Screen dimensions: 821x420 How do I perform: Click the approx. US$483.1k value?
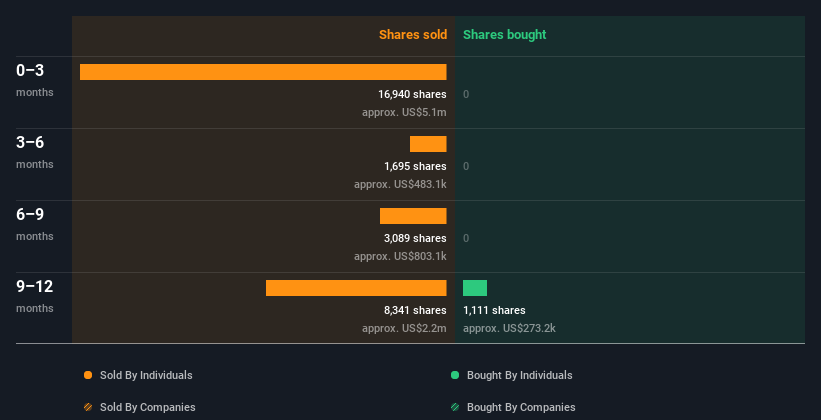[401, 184]
